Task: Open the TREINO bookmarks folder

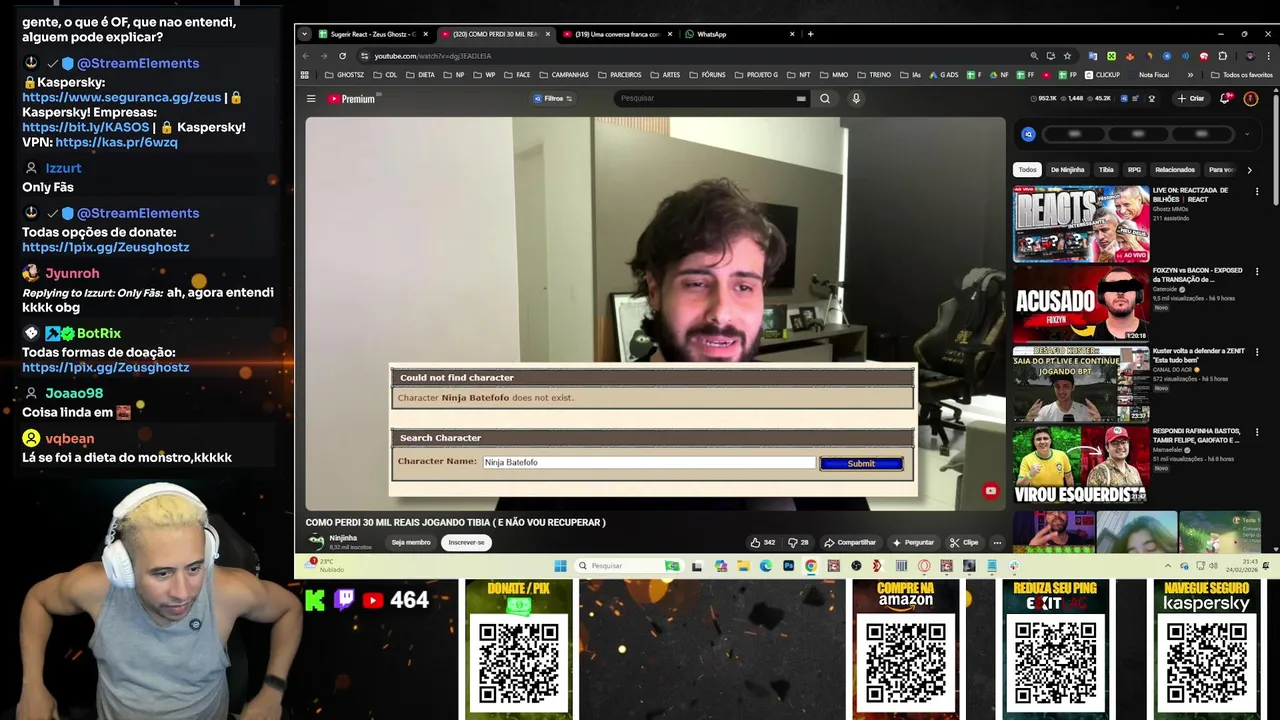Action: click(874, 75)
